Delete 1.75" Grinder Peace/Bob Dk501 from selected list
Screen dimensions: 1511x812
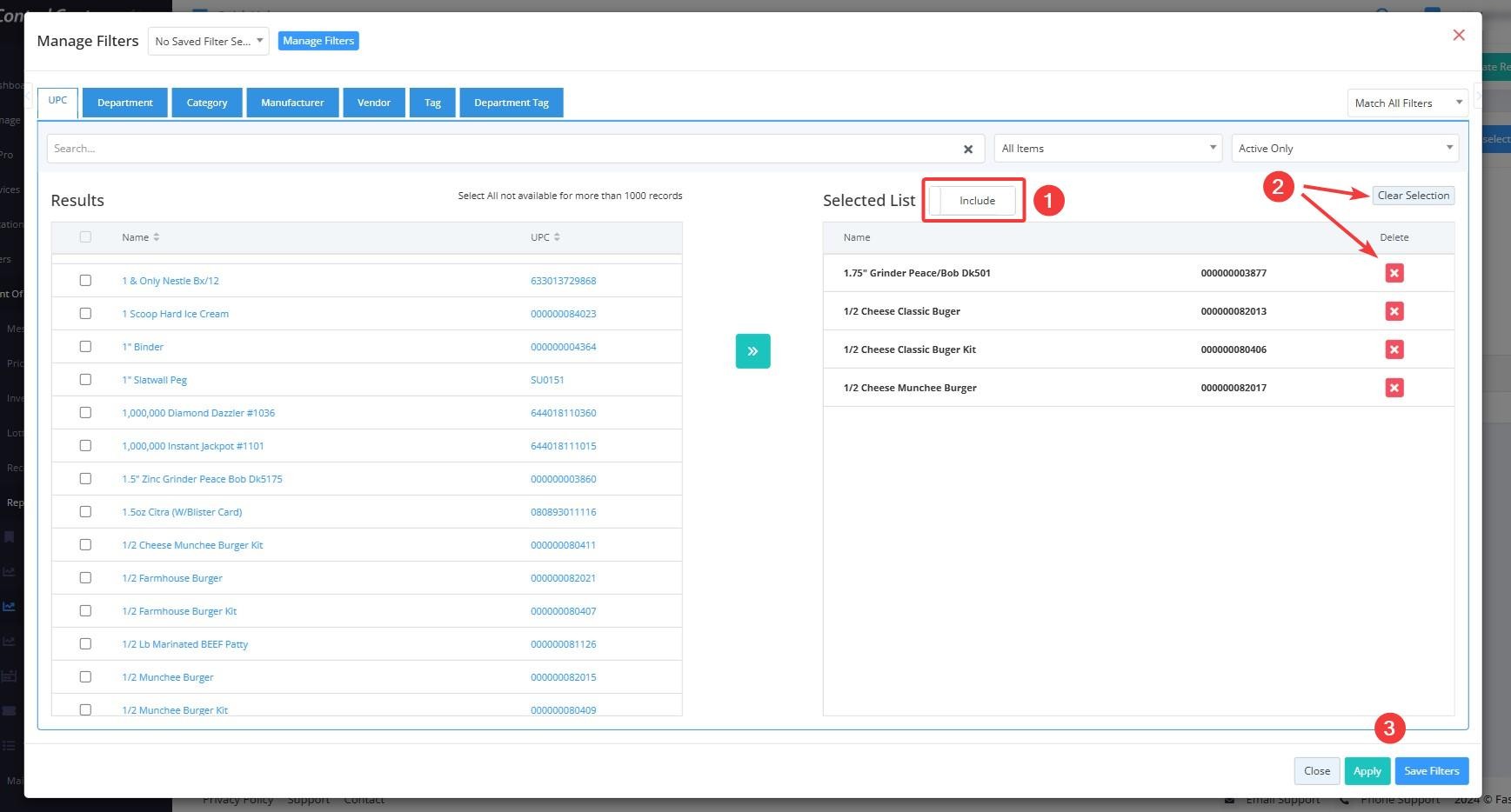1394,273
